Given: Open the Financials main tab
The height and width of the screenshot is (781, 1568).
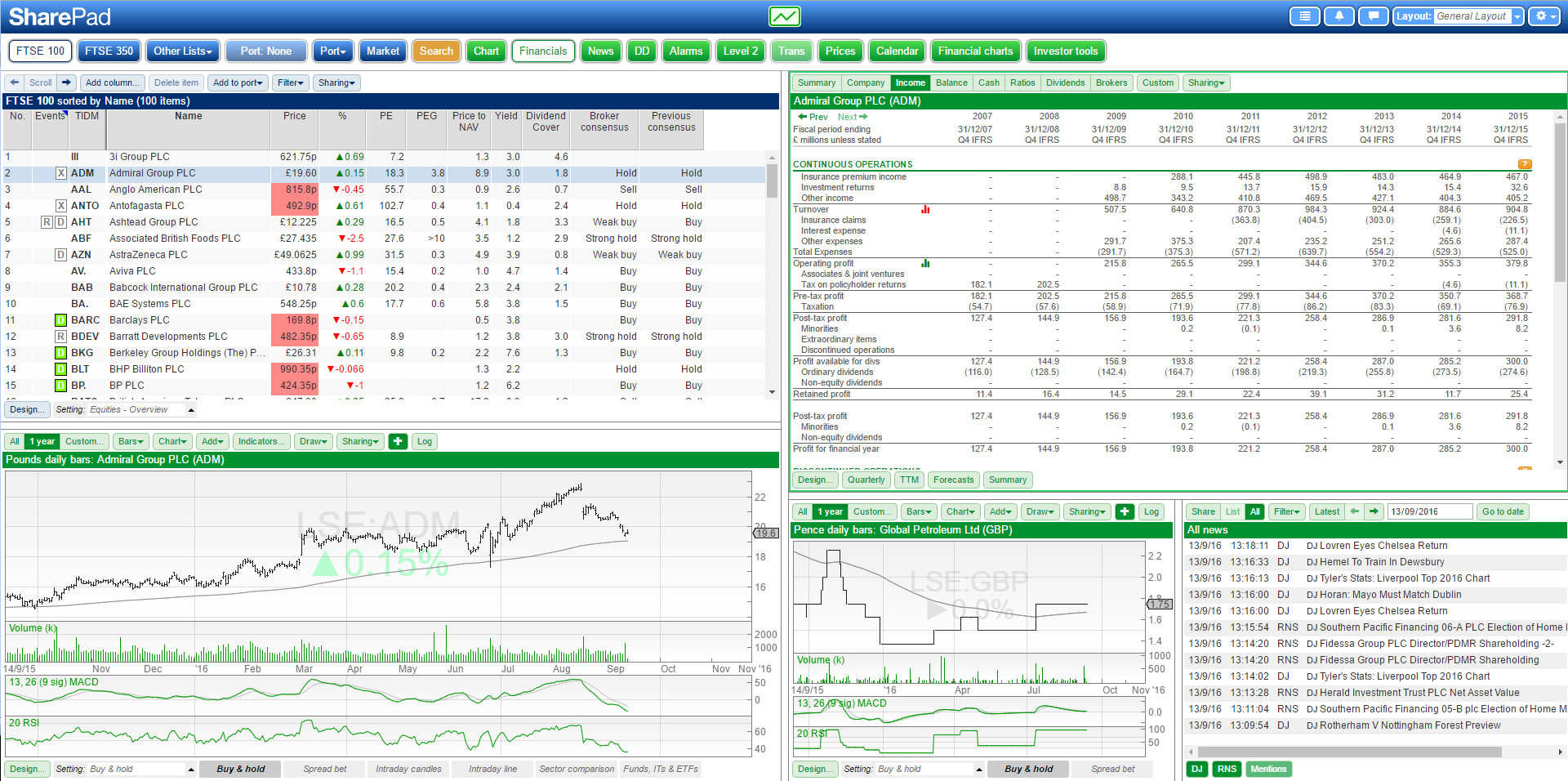Looking at the screenshot, I should pyautogui.click(x=543, y=51).
